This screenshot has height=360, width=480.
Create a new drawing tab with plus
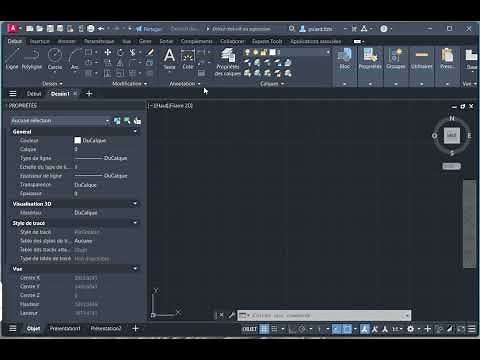point(89,94)
